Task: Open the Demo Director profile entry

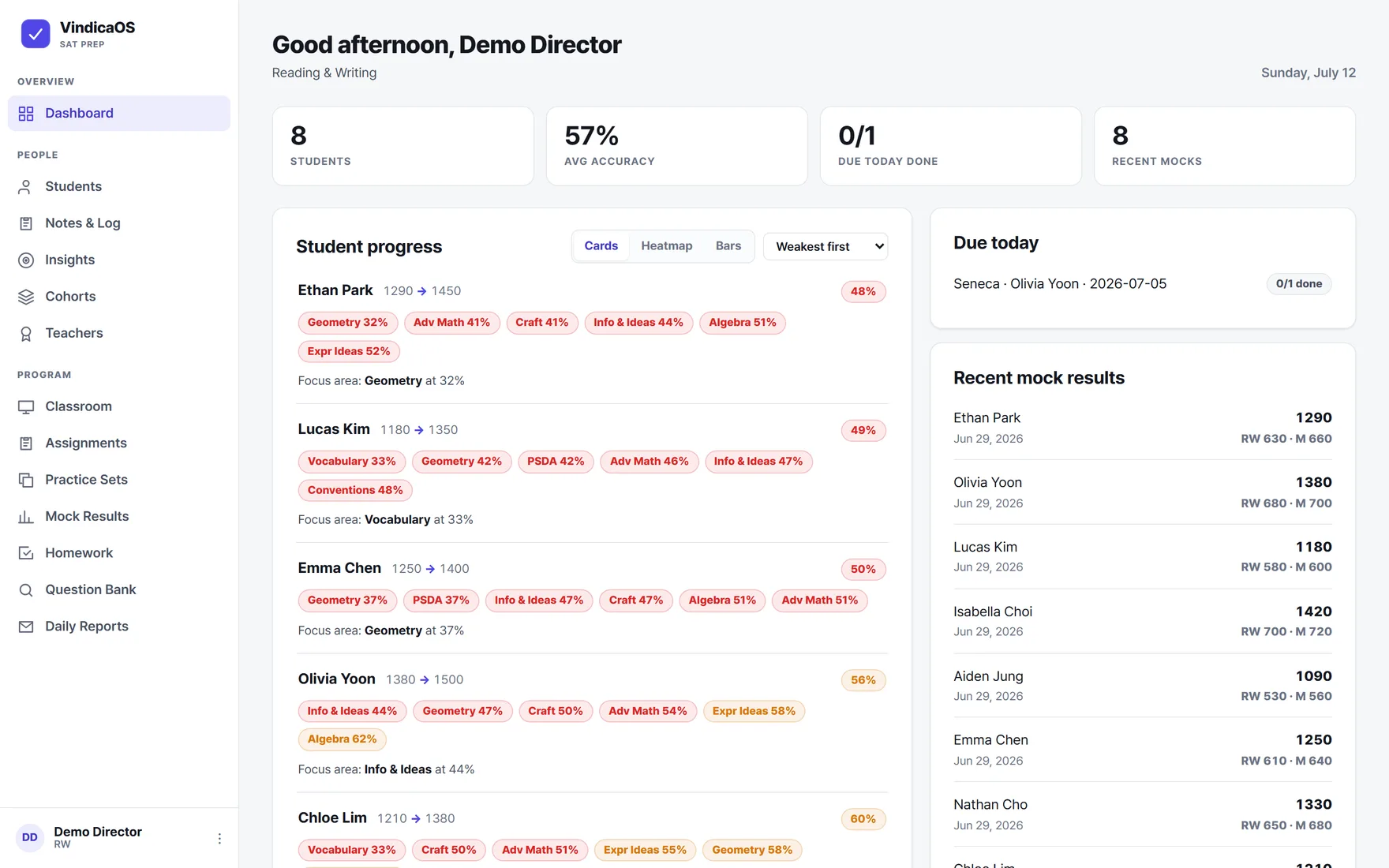Action: point(119,838)
